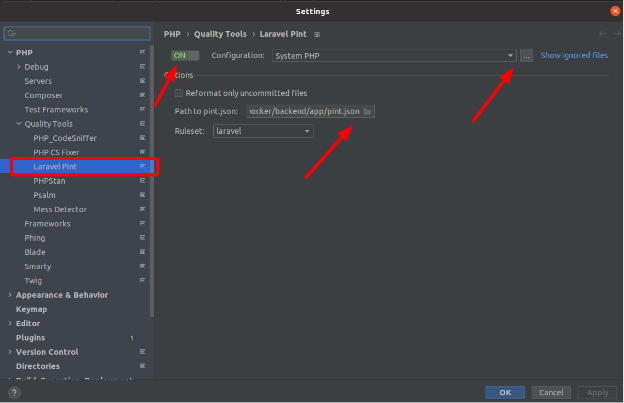Expand Appearance & Behavior section
The width and height of the screenshot is (624, 403).
pos(10,295)
